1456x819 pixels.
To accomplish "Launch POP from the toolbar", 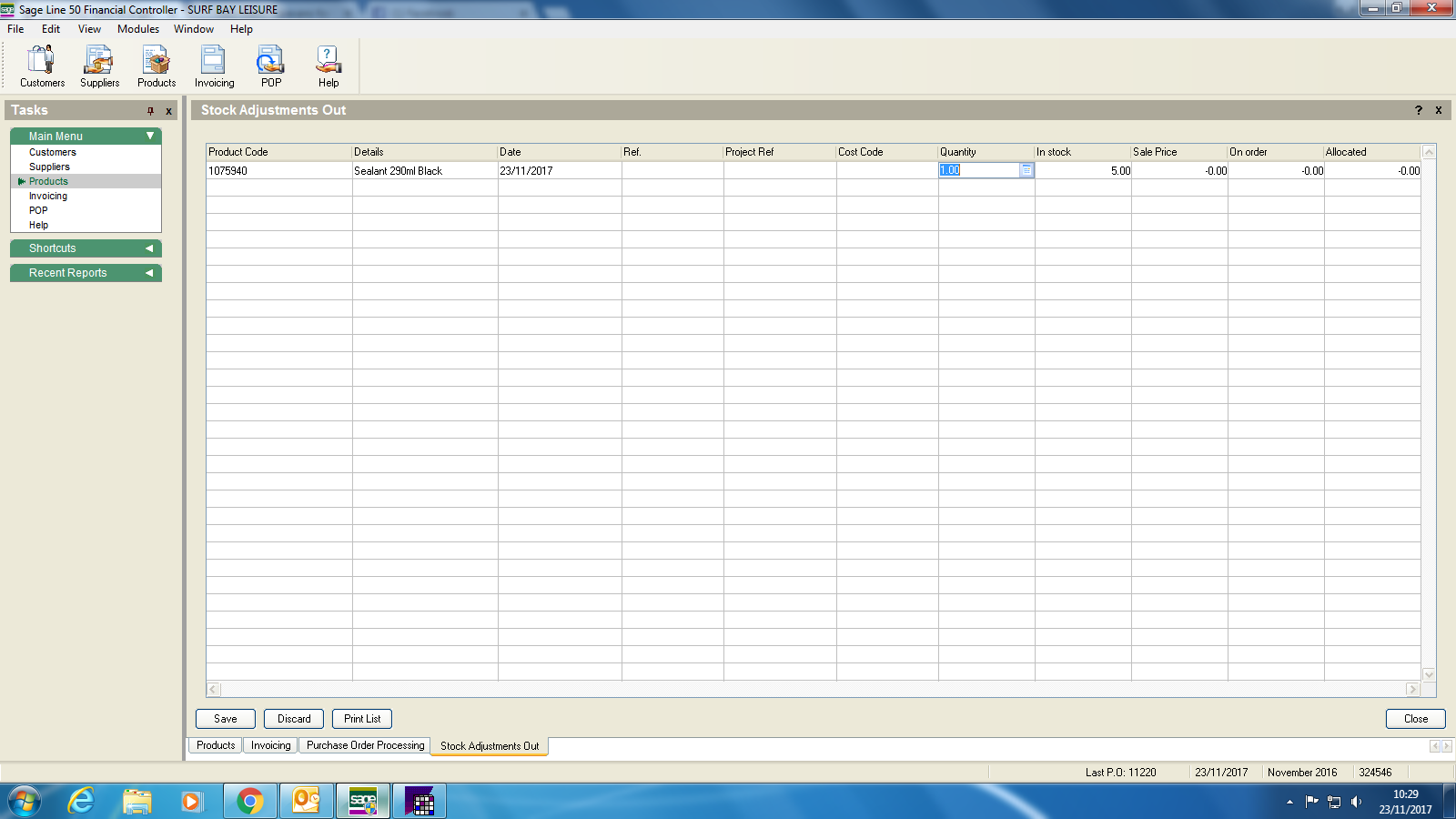I will [x=270, y=66].
